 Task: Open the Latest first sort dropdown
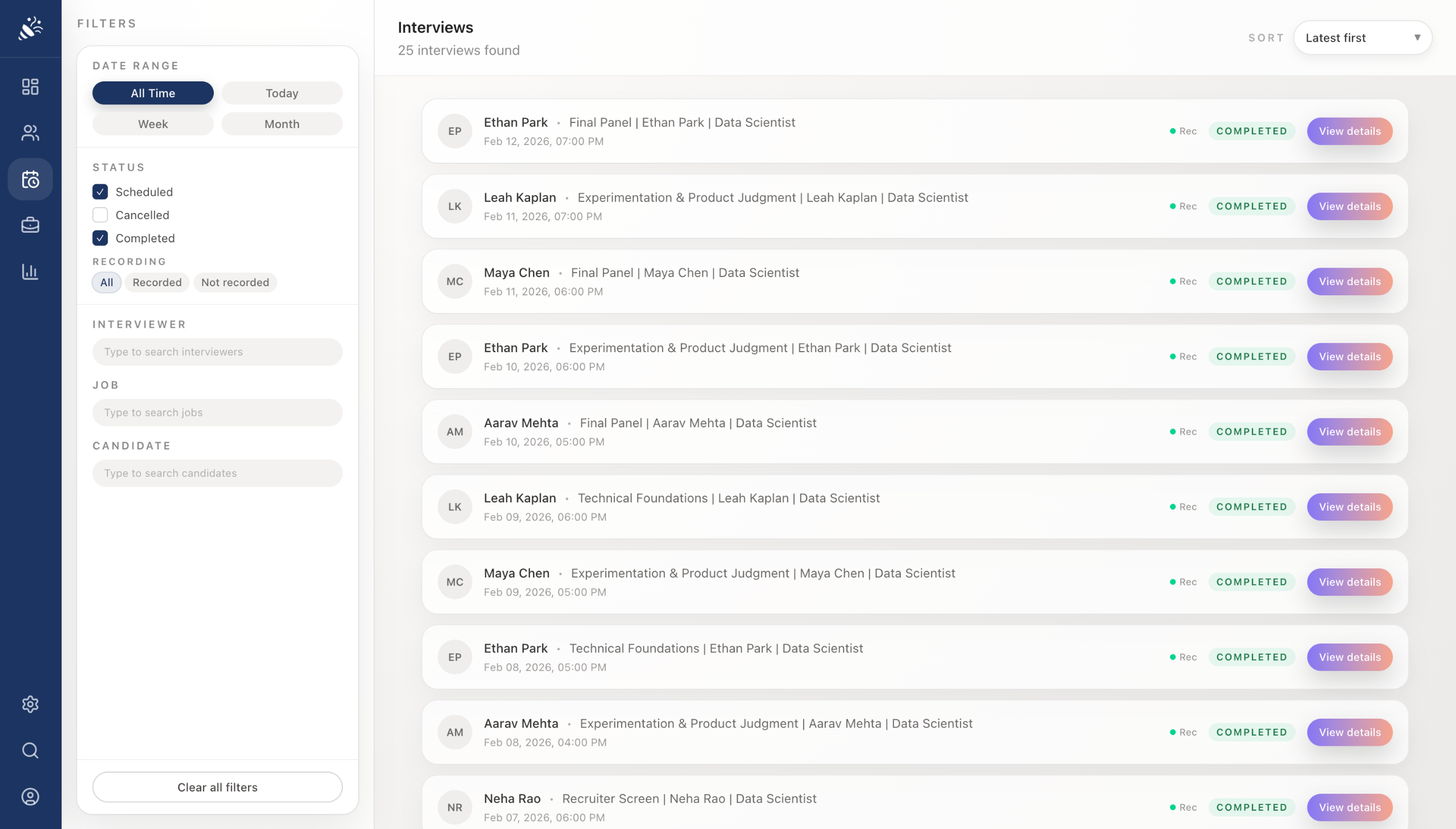[x=1362, y=38]
